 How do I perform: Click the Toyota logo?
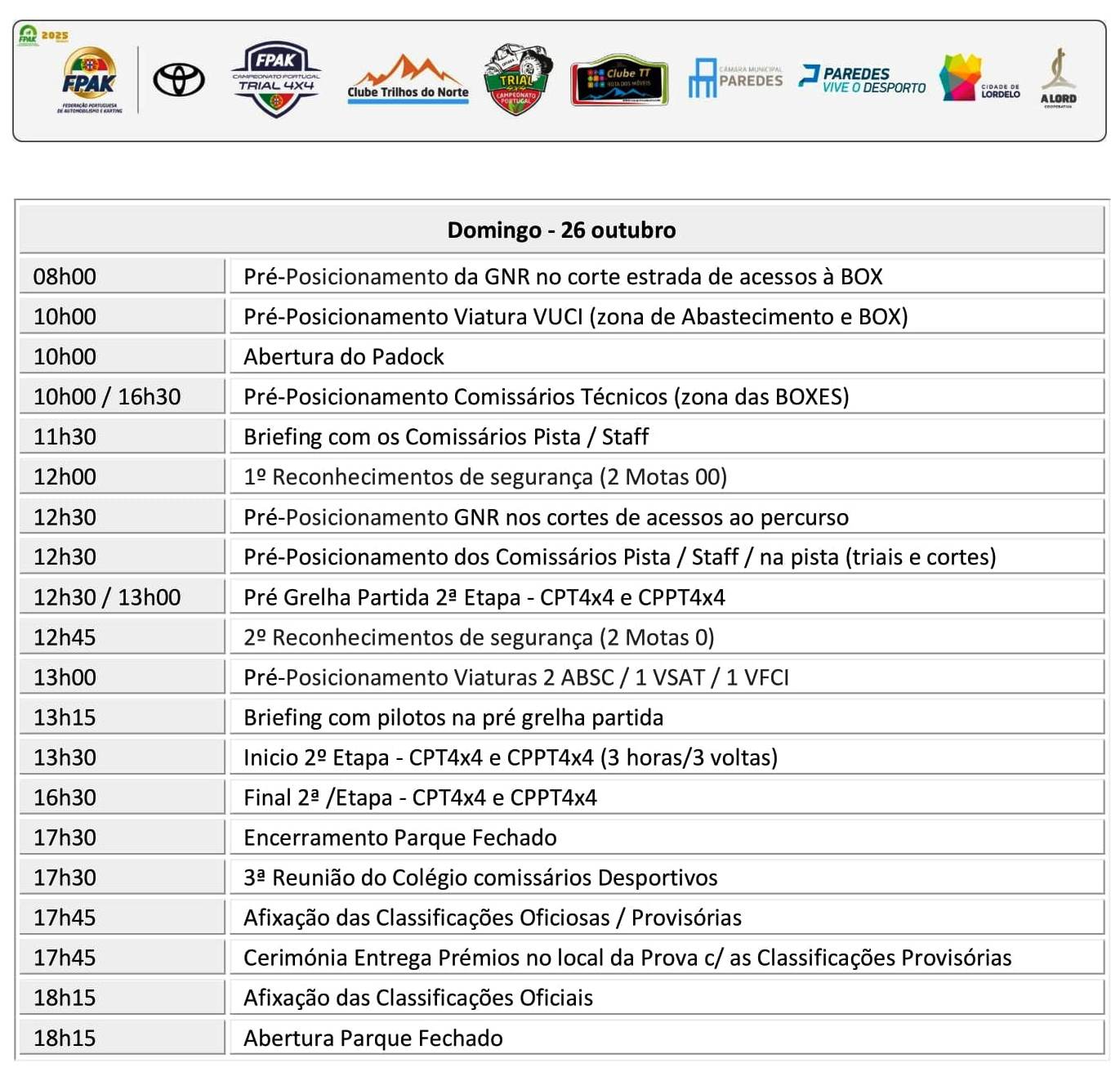[179, 80]
